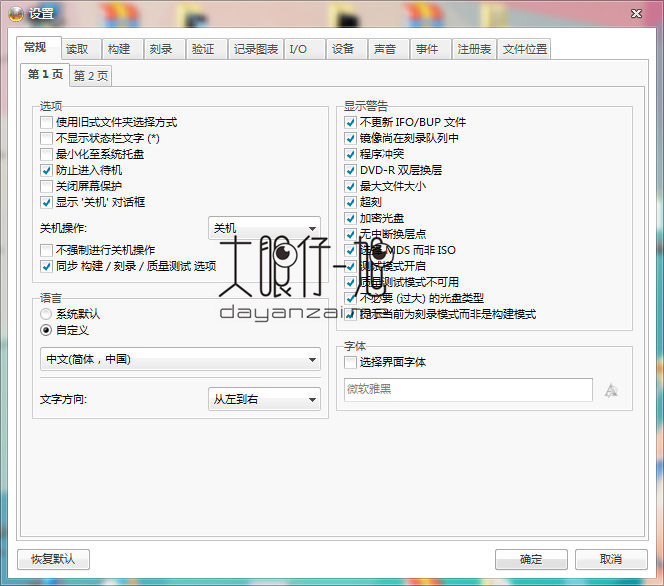Open the 事件 tab

(x=431, y=49)
